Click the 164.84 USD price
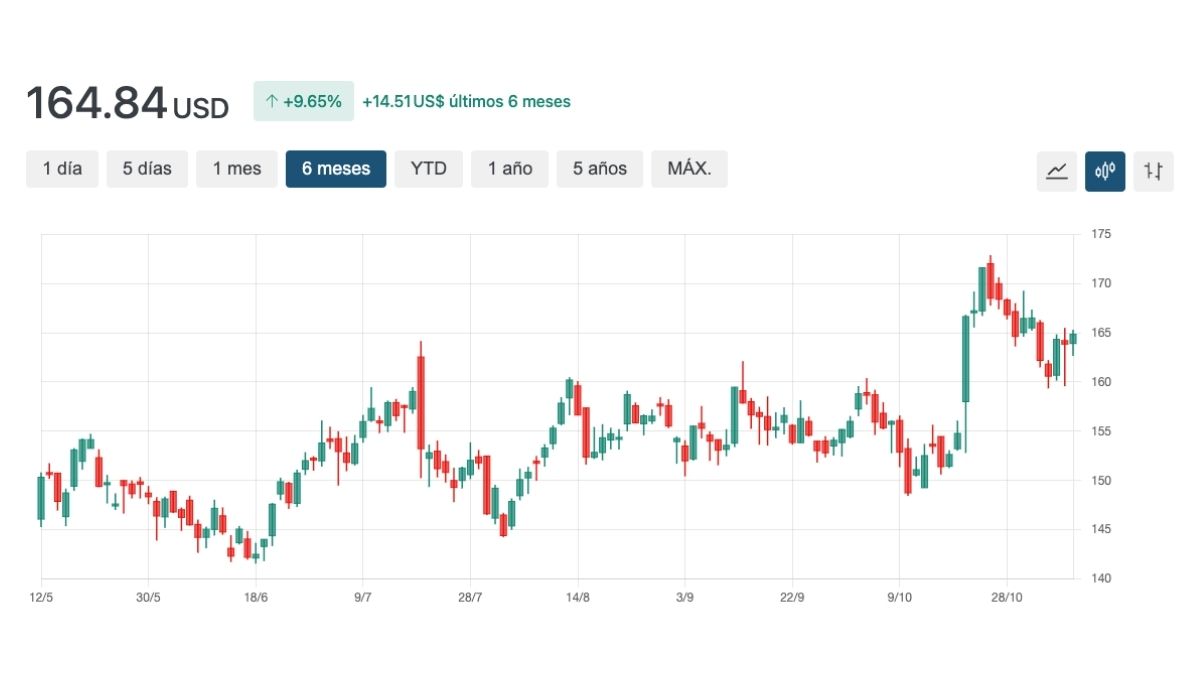Screen dimensions: 1200x675 pos(127,103)
